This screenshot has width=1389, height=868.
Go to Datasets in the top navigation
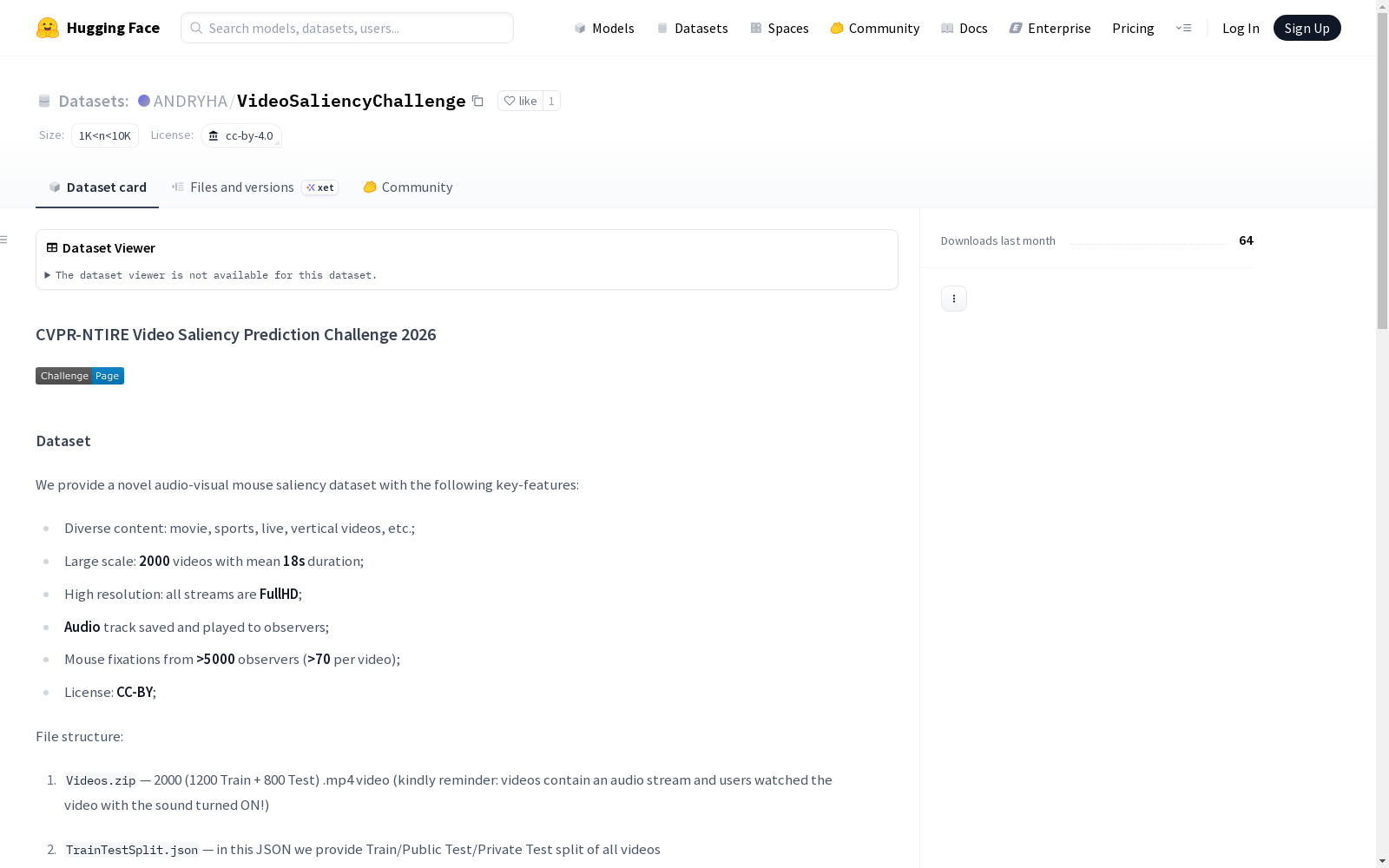click(692, 28)
